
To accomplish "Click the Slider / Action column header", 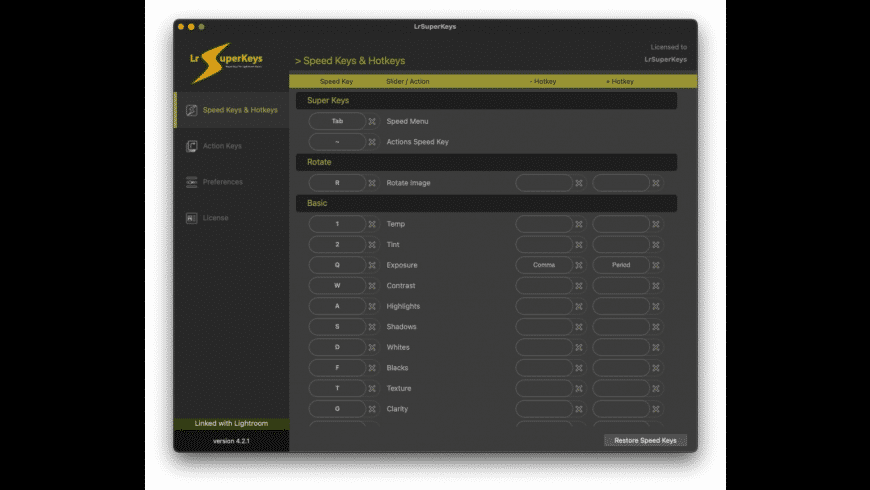I will 407,82.
